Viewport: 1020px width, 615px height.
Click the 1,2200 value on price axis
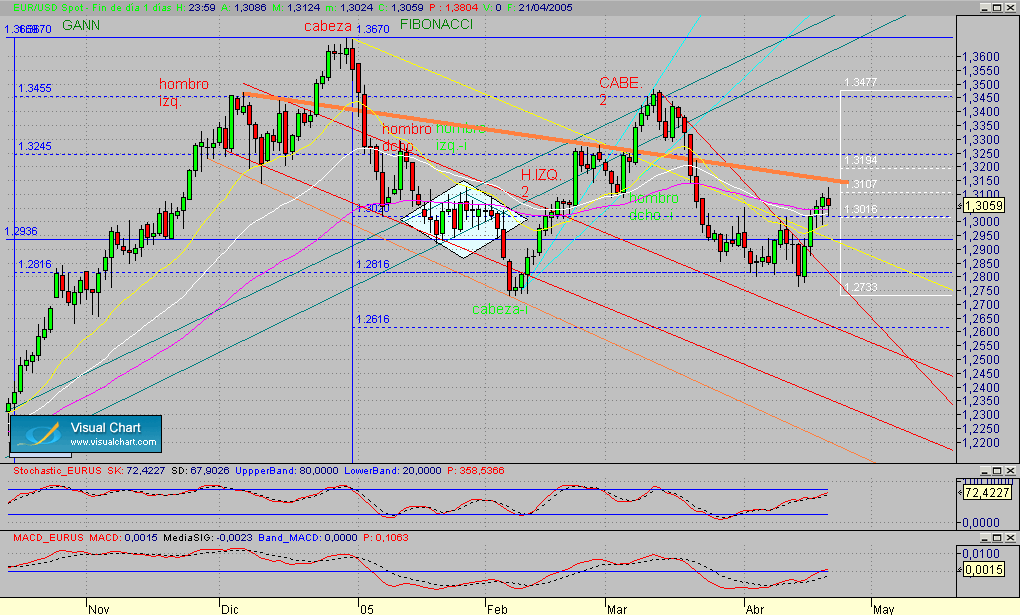(x=982, y=443)
